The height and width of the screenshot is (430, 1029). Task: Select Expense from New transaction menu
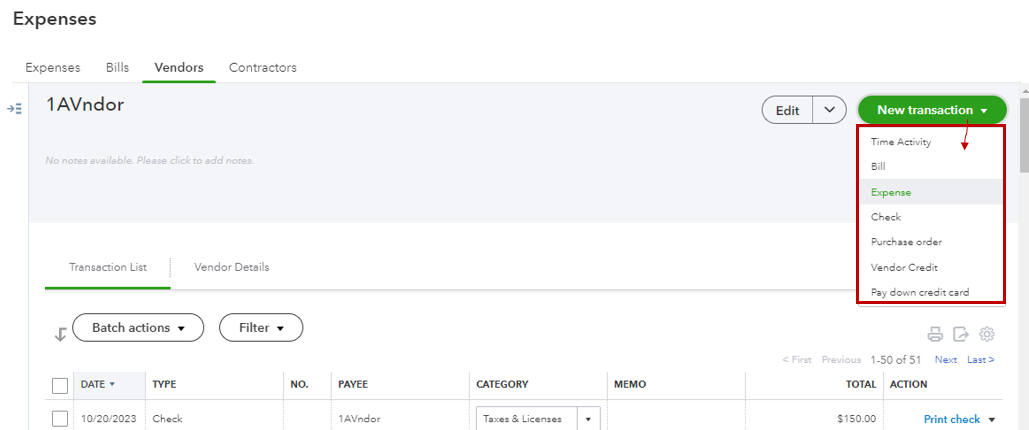click(x=891, y=192)
